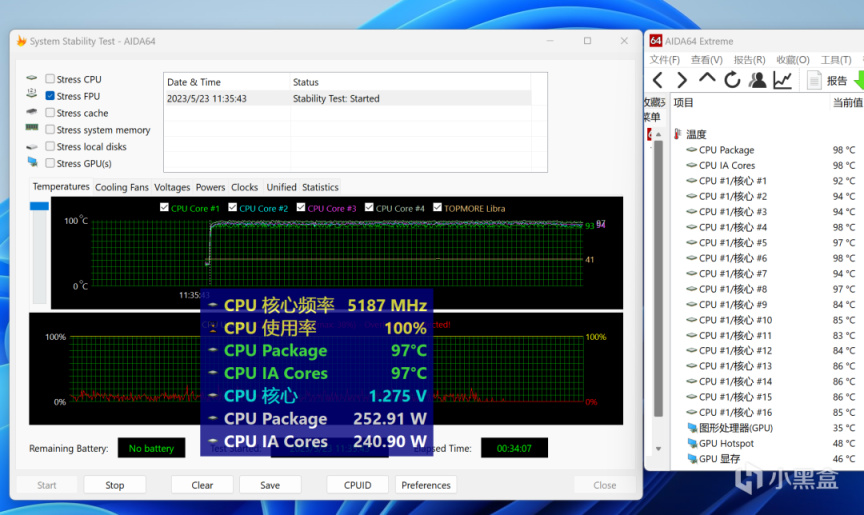Select the CPU #1/核心 #16 row
Viewport: 864px width, 515px height.
pos(770,412)
